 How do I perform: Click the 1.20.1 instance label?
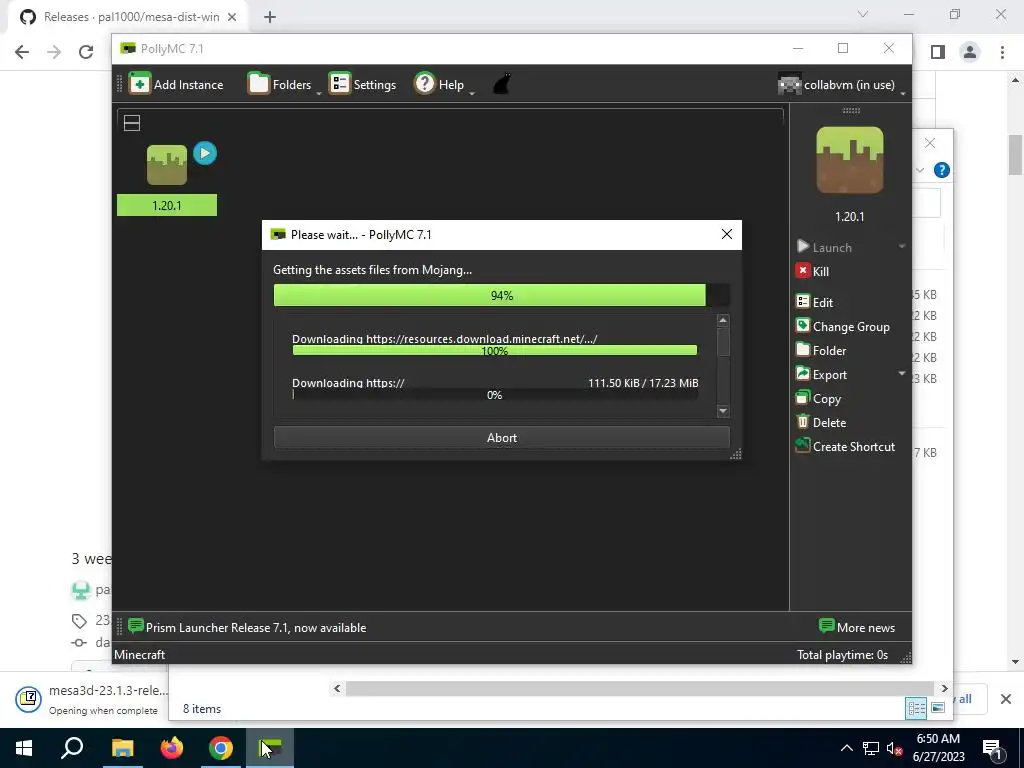pos(167,205)
